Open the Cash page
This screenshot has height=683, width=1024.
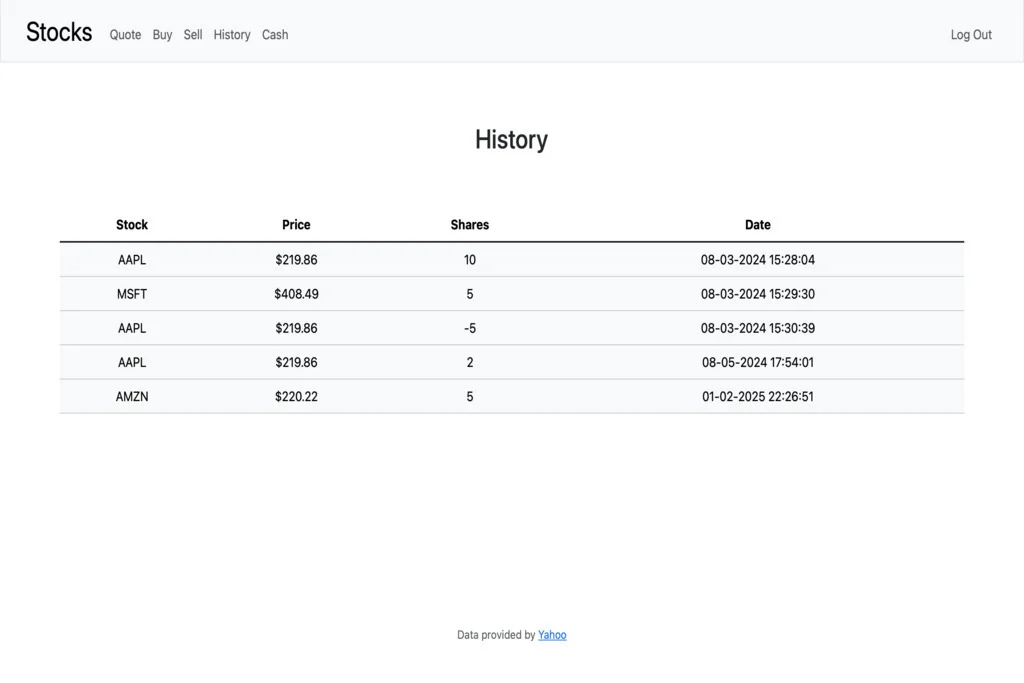[275, 35]
